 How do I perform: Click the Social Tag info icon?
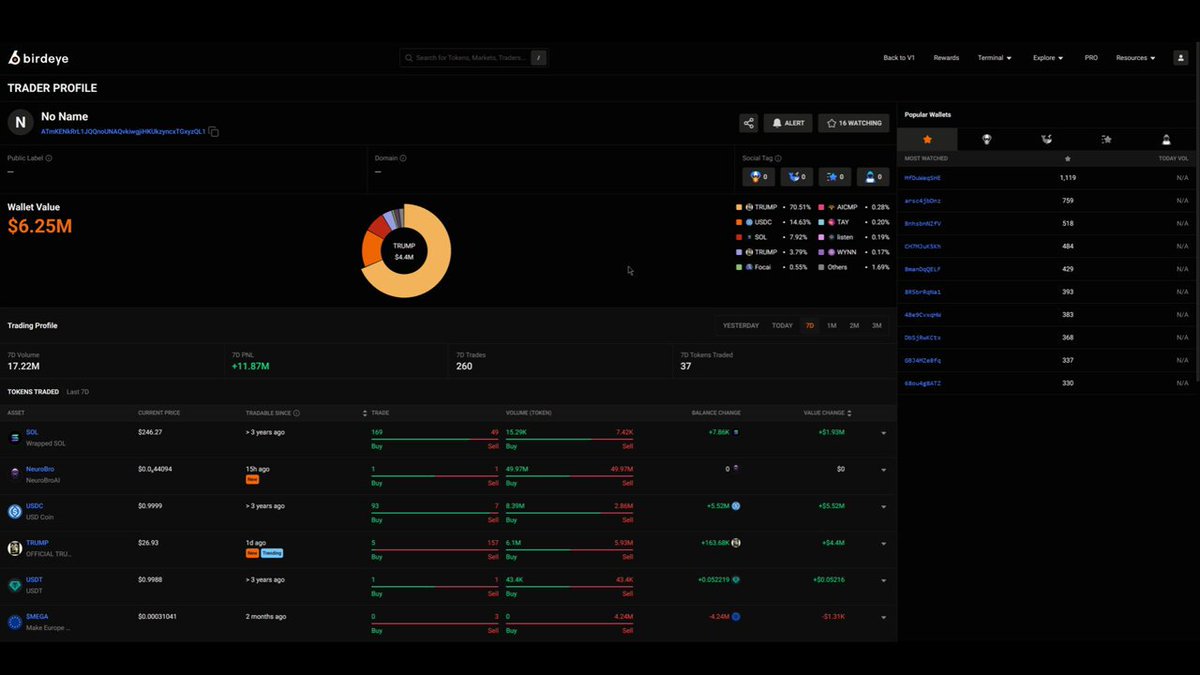tap(778, 158)
